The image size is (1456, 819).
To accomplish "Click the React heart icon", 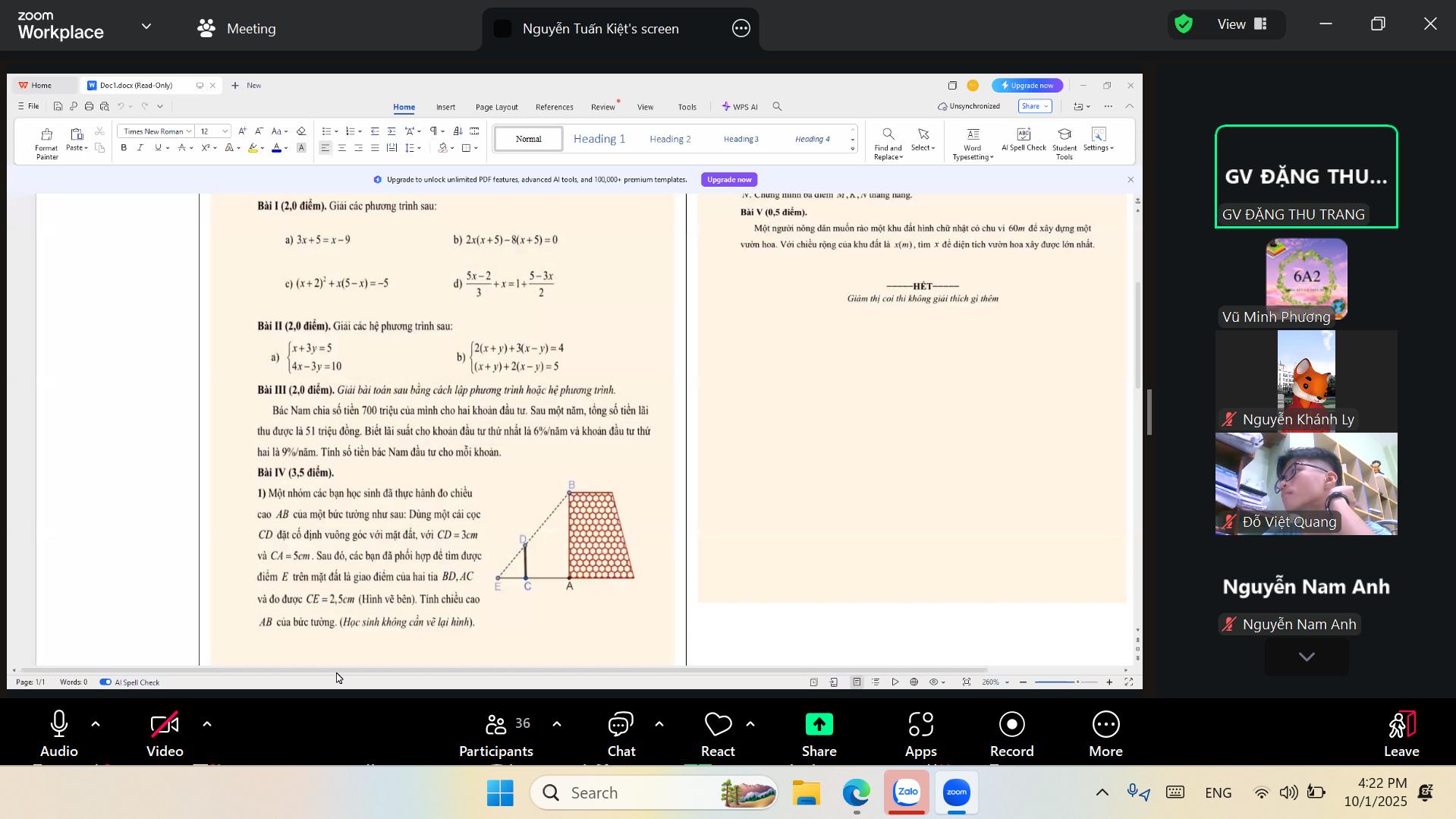I will click(717, 726).
